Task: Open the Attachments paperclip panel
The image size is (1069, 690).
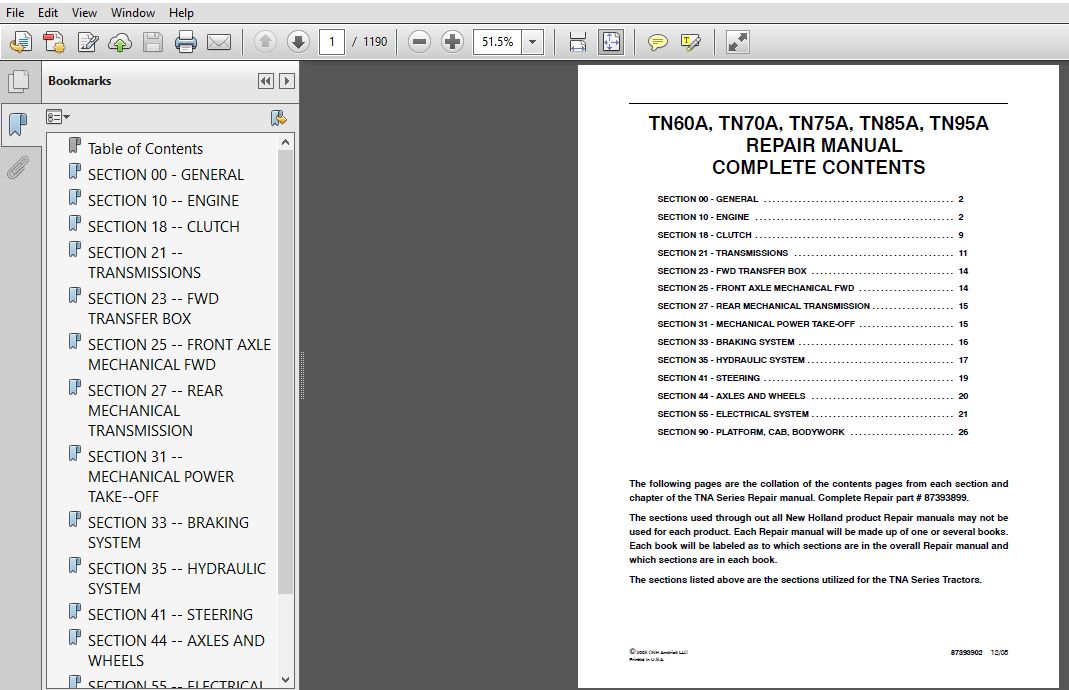Action: pyautogui.click(x=18, y=167)
